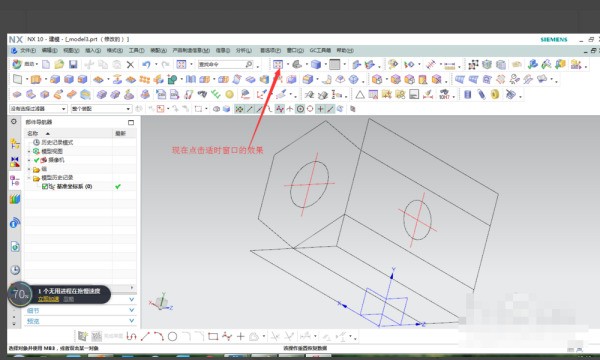This screenshot has width=600, height=360.
Task: Click the yellow sphere icon
Action: (229, 94)
